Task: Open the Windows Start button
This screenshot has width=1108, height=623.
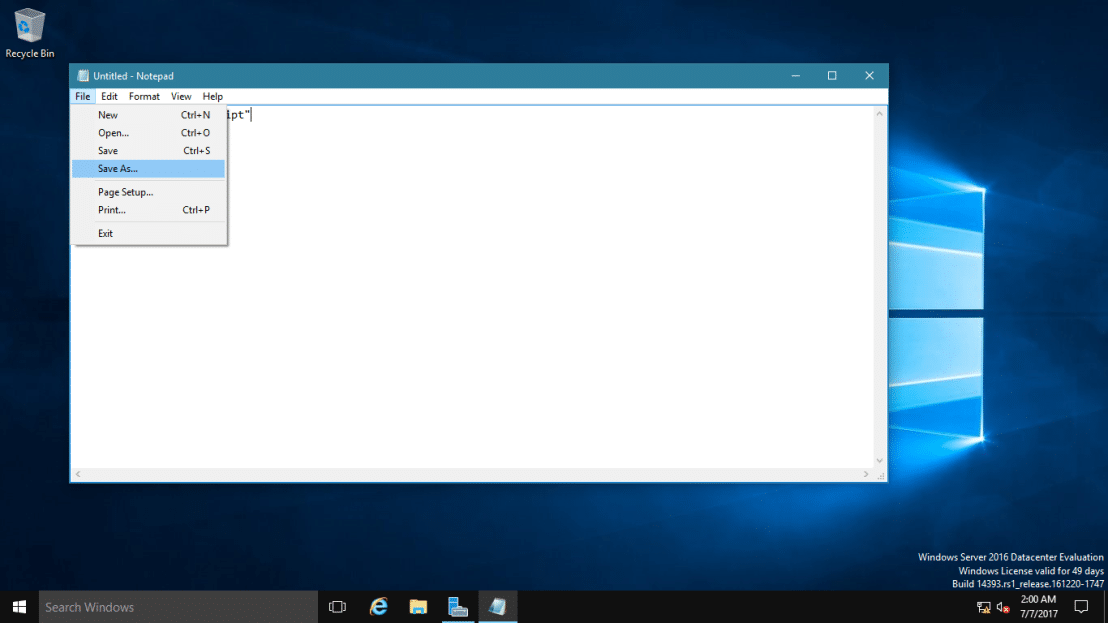Action: click(19, 607)
